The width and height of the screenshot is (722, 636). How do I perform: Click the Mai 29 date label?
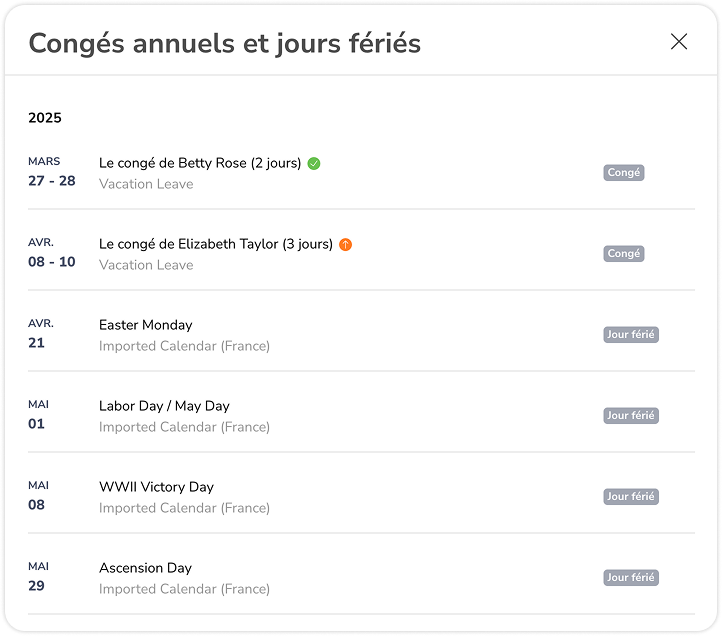pos(38,577)
